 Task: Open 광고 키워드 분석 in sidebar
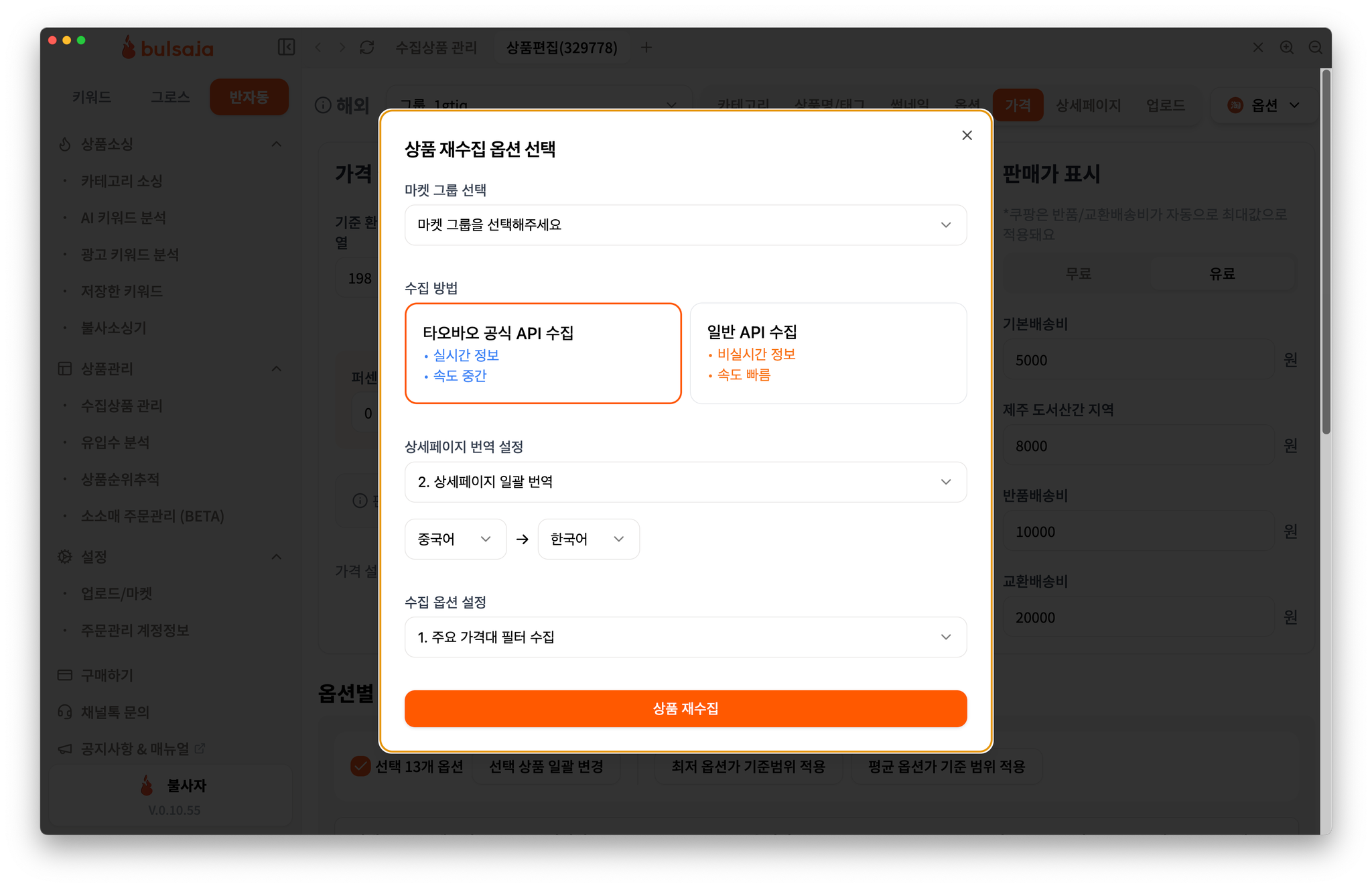(x=130, y=255)
